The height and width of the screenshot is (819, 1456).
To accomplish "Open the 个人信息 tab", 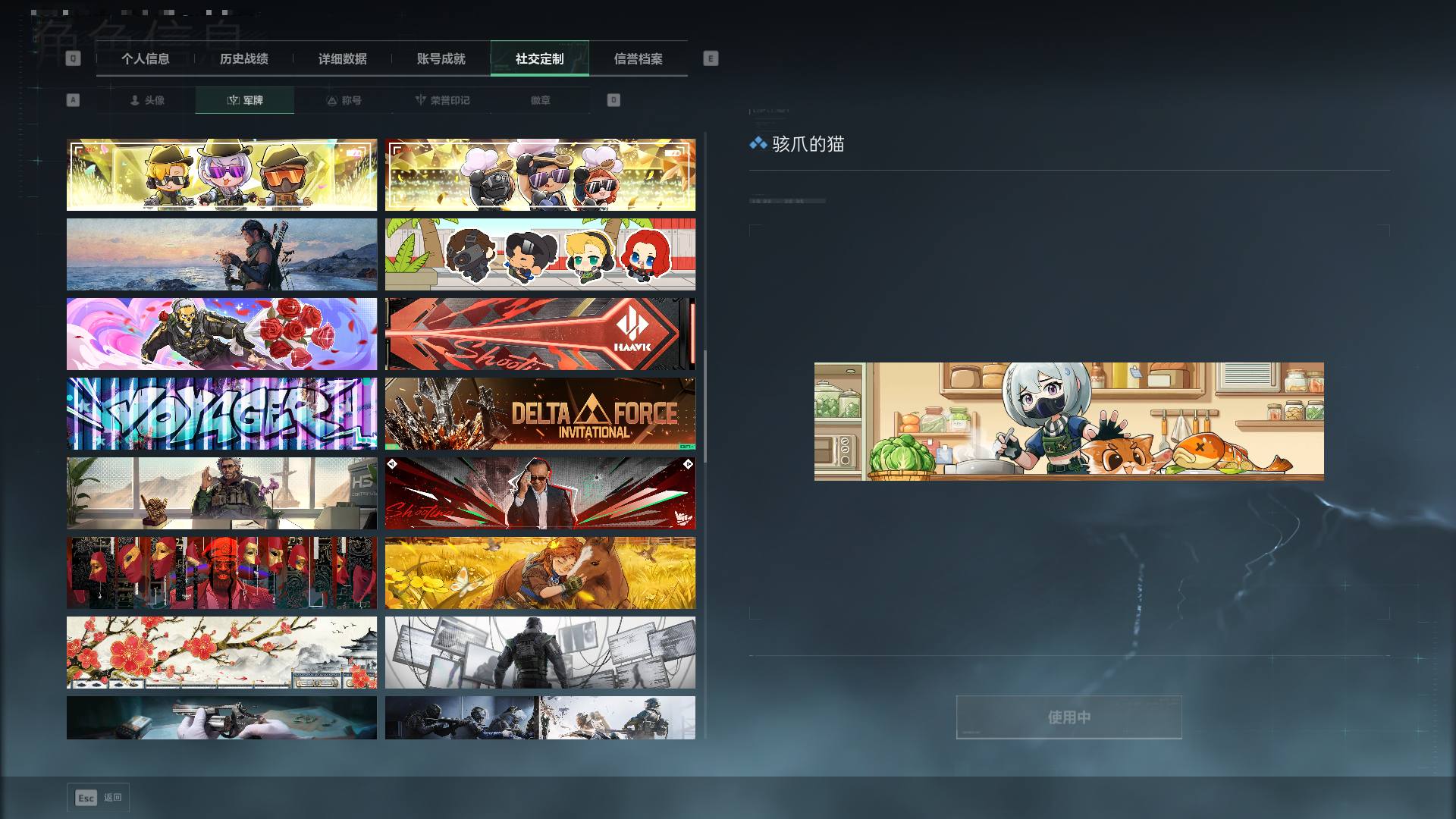I will point(146,58).
